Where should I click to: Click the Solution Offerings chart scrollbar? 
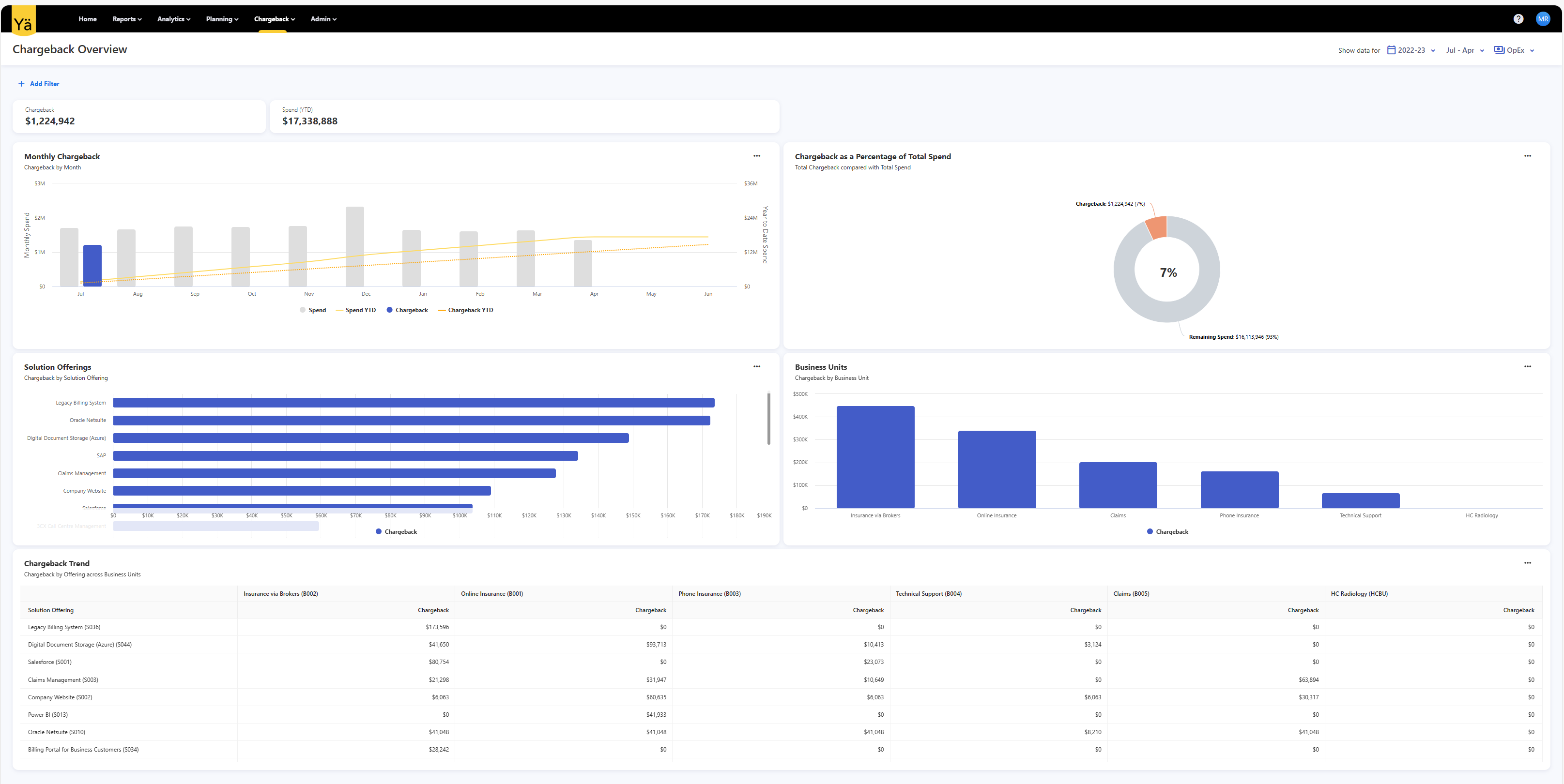pos(768,419)
